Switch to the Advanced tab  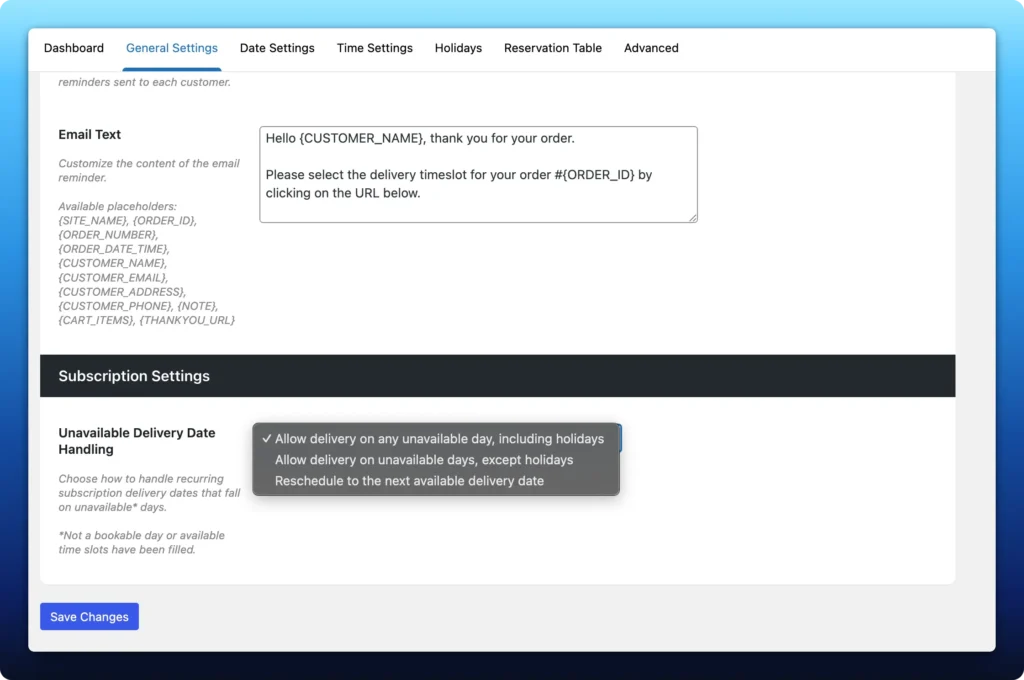pos(651,47)
